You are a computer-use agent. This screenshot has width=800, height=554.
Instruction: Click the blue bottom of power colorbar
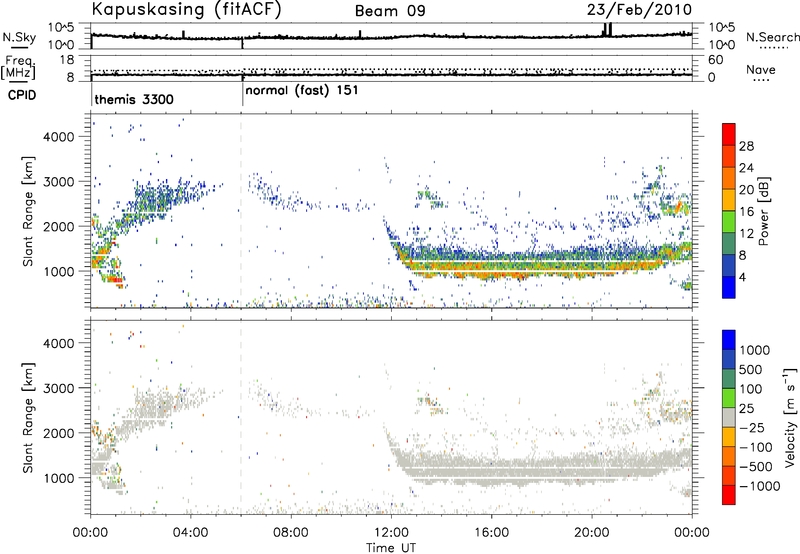click(x=729, y=287)
